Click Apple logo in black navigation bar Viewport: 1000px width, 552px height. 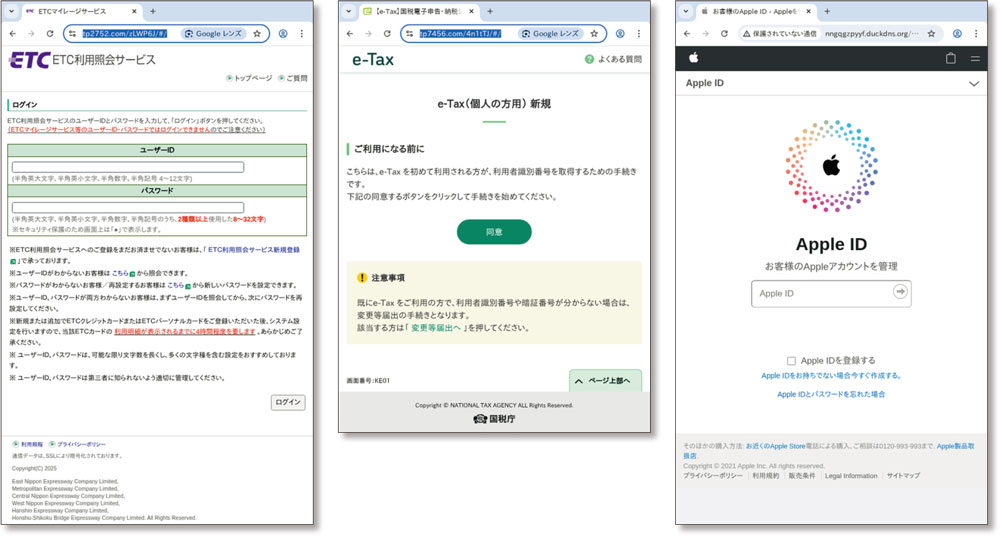point(694,58)
